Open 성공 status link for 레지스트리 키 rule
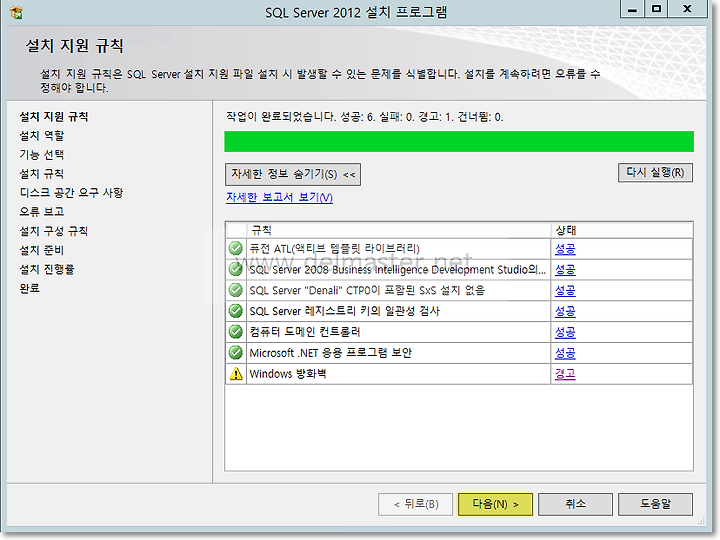 tap(565, 311)
